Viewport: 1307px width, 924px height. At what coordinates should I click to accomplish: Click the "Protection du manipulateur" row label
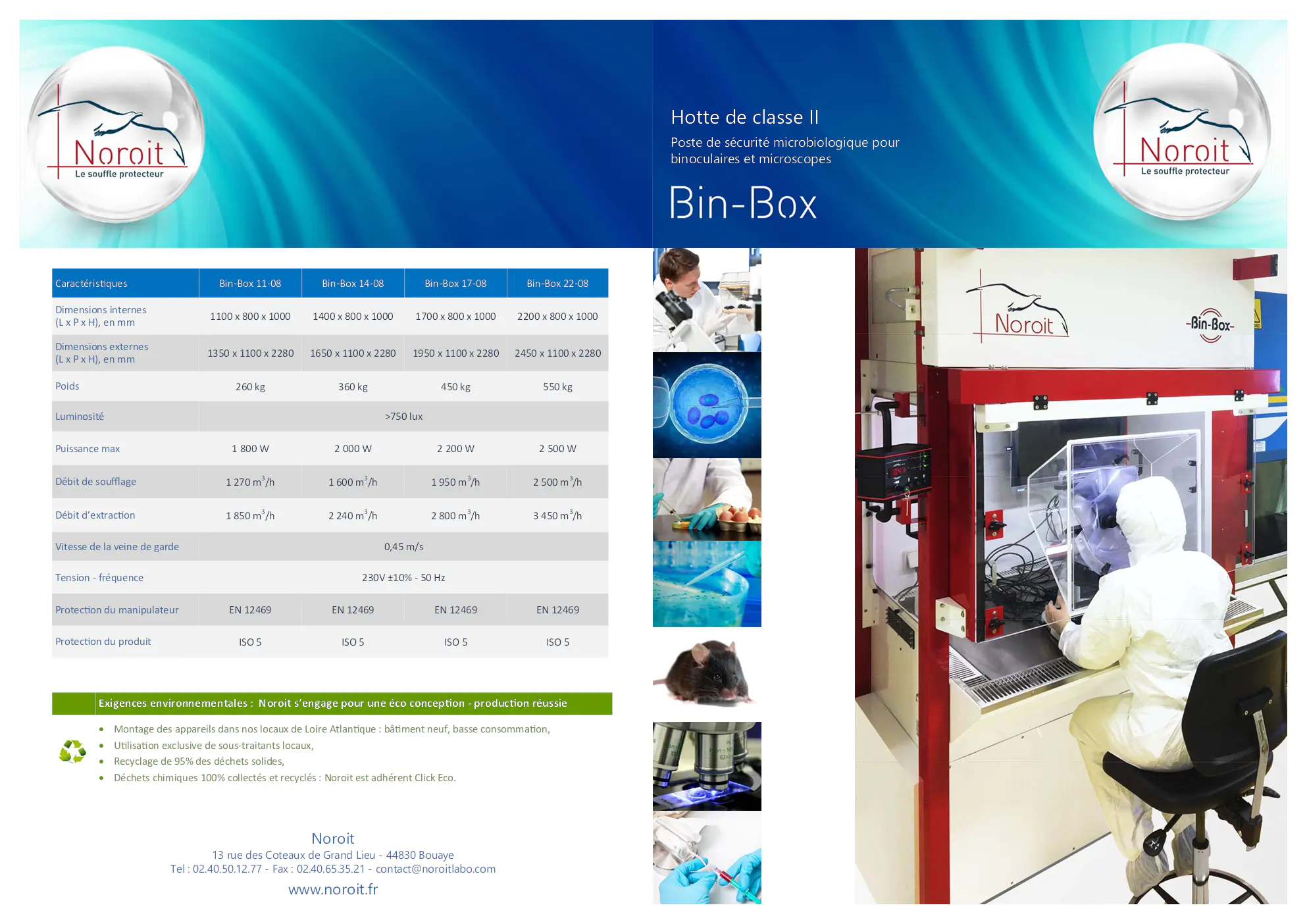pyautogui.click(x=116, y=610)
